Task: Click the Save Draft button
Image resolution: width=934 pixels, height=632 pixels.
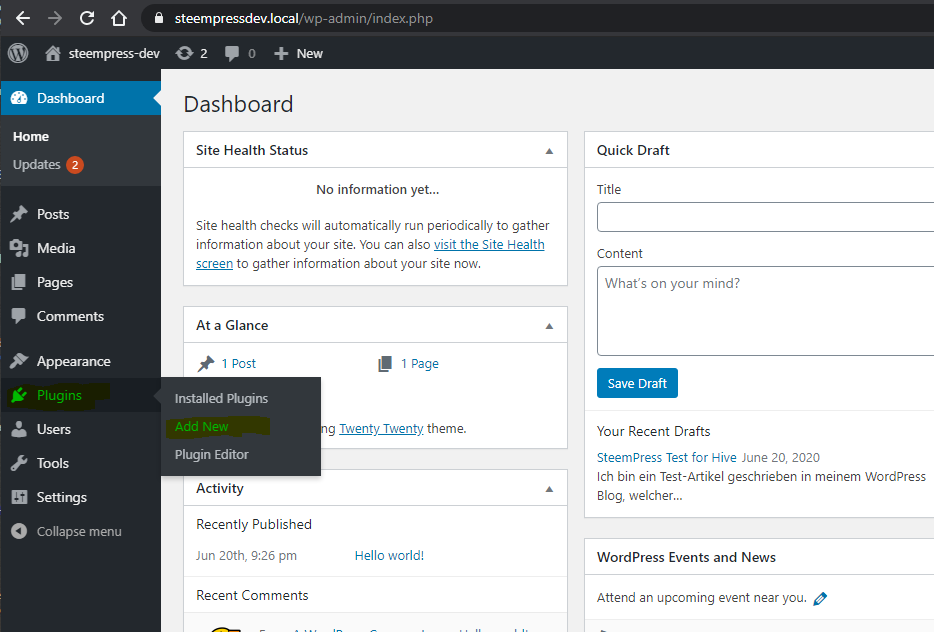Action: pyautogui.click(x=637, y=383)
